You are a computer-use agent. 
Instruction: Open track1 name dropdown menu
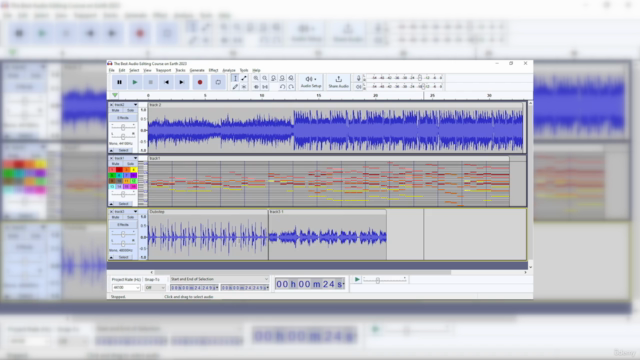tap(125, 158)
